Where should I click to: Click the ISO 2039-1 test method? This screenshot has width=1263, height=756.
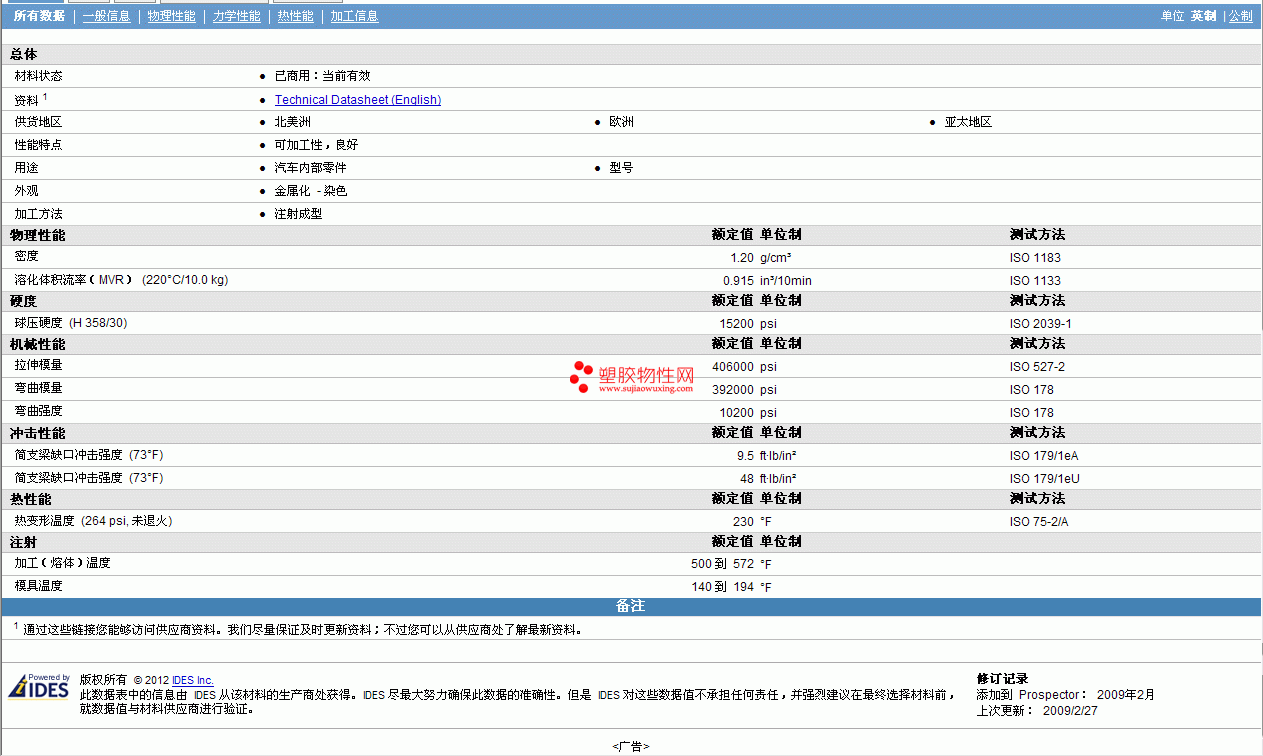1040,324
